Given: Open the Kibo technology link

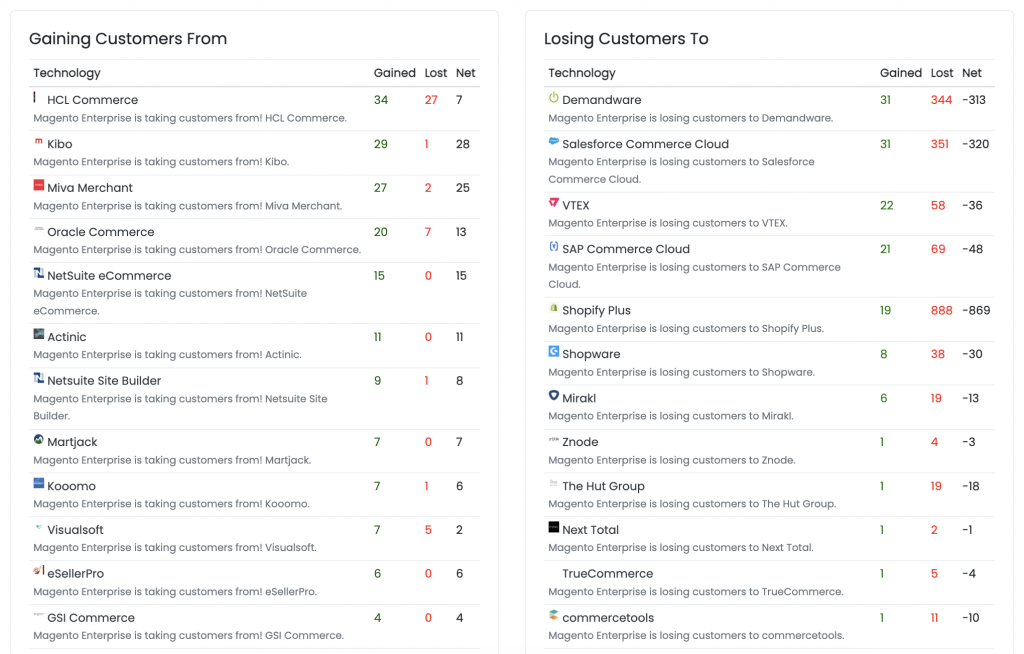Looking at the screenshot, I should pos(59,144).
